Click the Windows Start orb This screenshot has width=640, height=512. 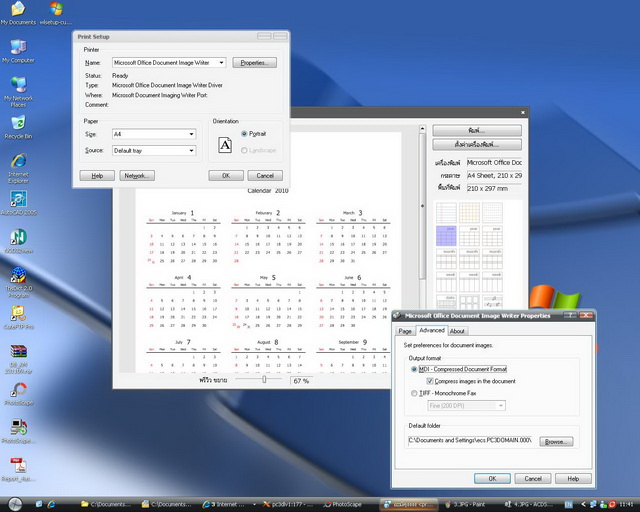15,504
